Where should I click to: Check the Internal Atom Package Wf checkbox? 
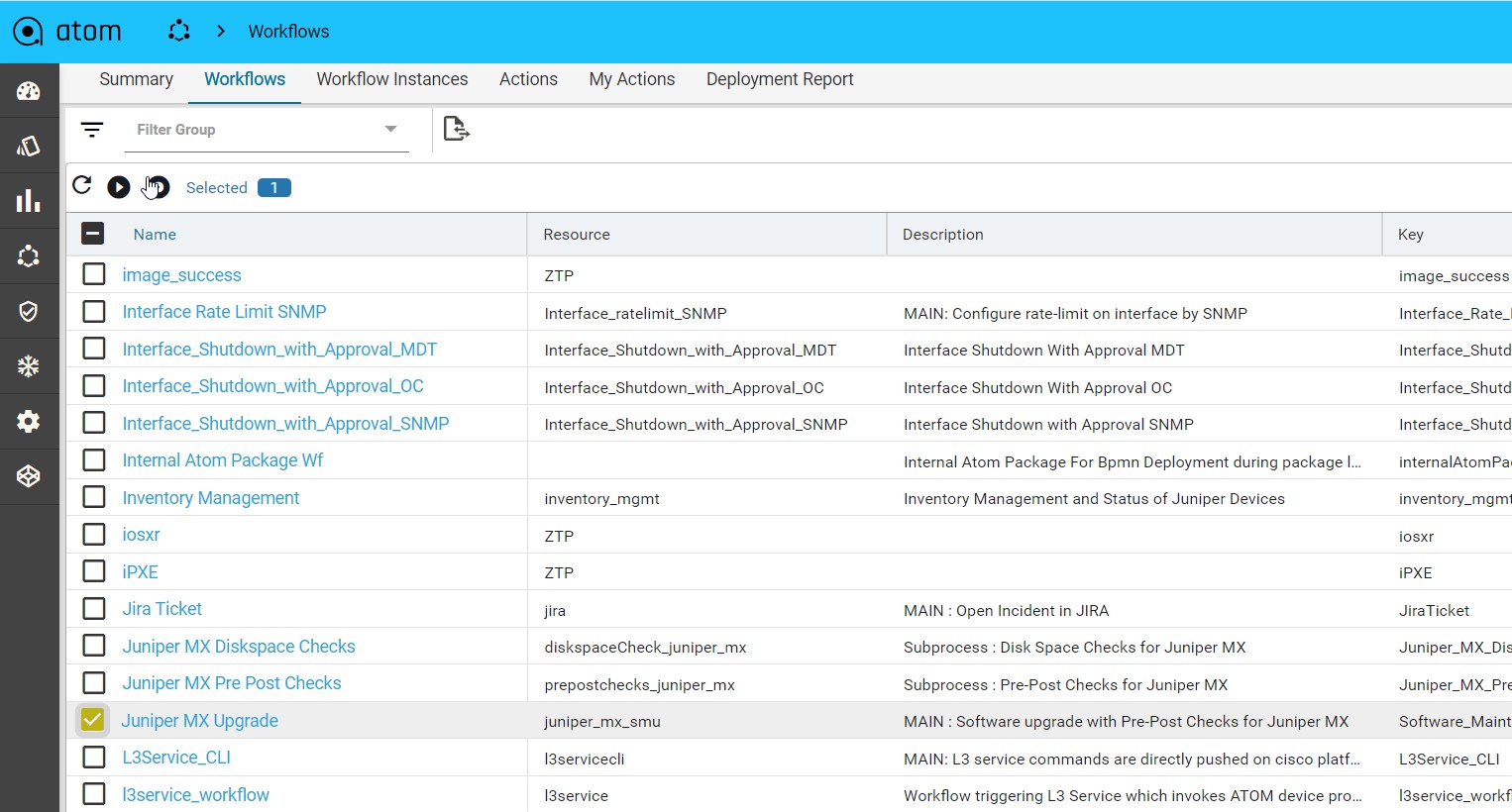pyautogui.click(x=94, y=460)
